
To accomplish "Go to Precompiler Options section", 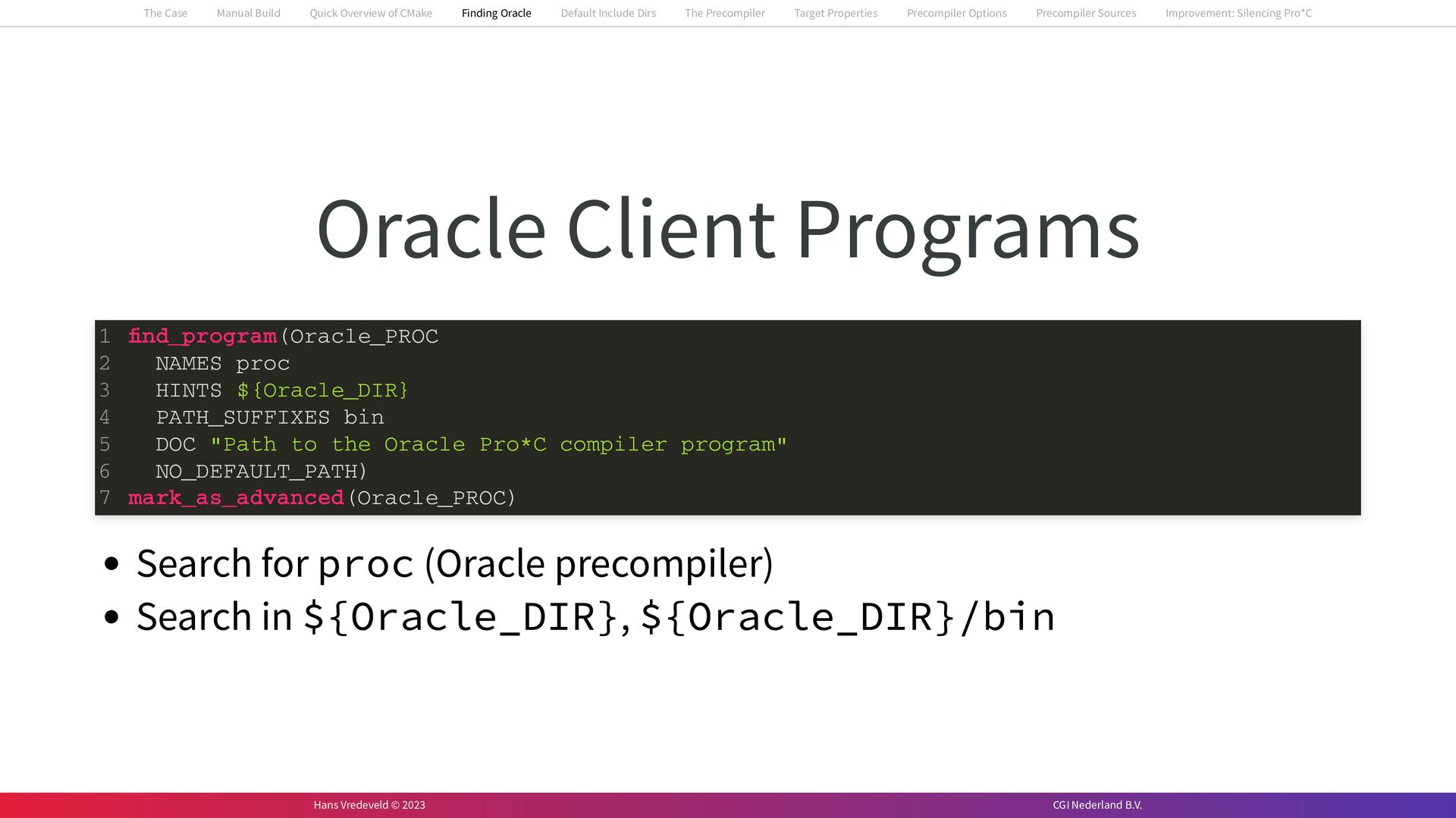I will pos(956,13).
